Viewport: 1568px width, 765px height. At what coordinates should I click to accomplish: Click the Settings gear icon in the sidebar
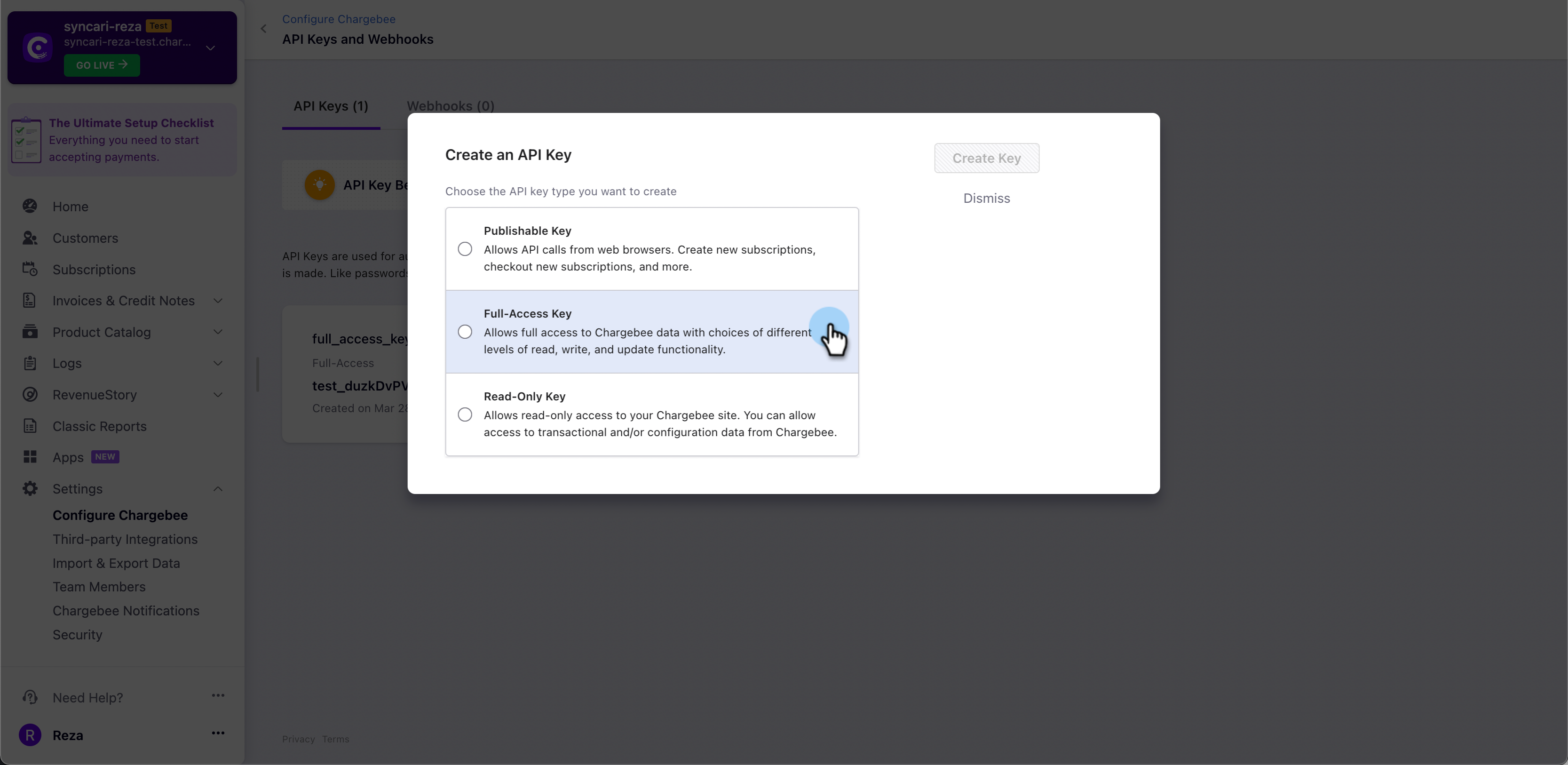click(30, 488)
